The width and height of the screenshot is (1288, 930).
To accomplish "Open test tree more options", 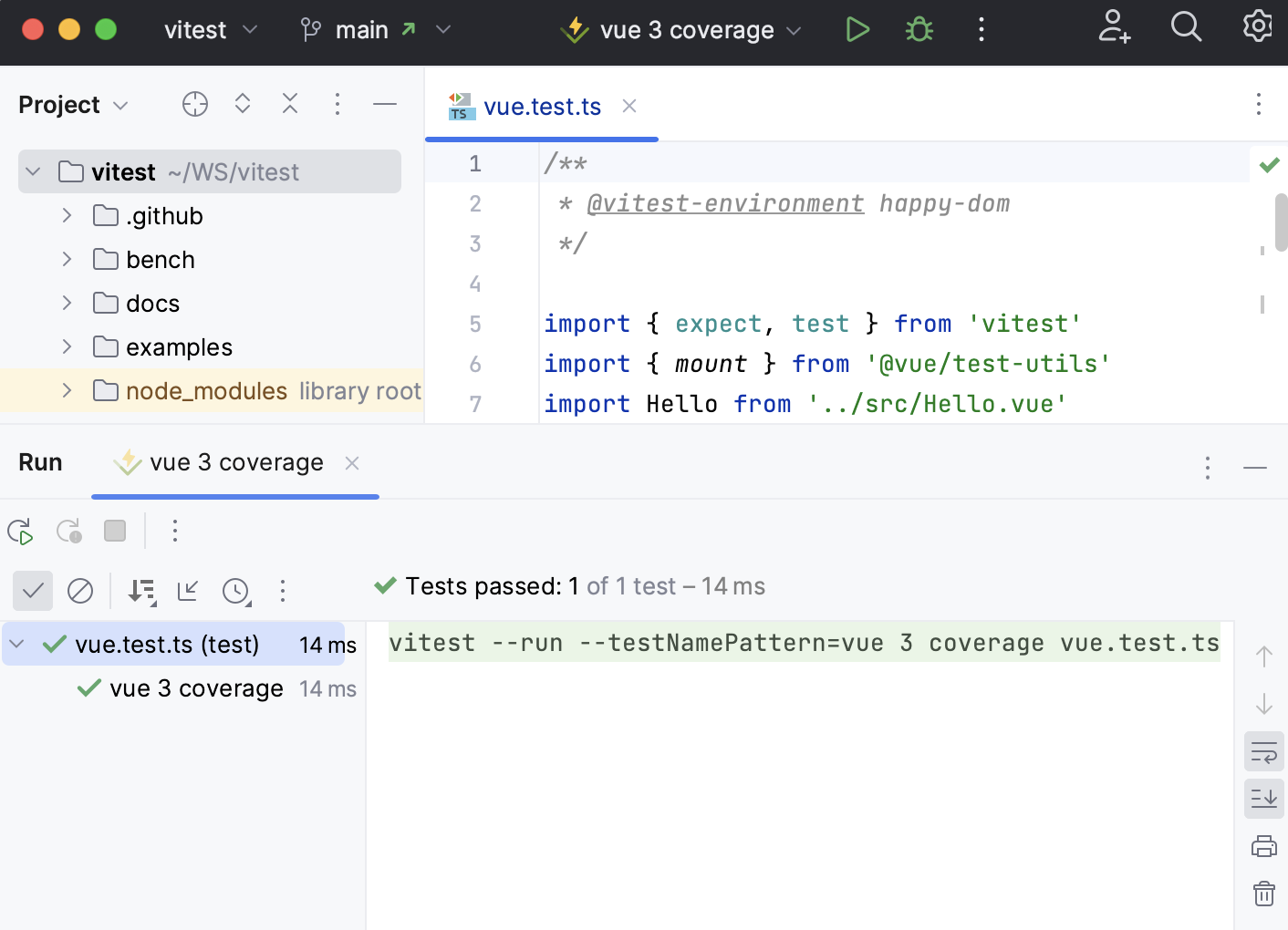I will point(283,591).
